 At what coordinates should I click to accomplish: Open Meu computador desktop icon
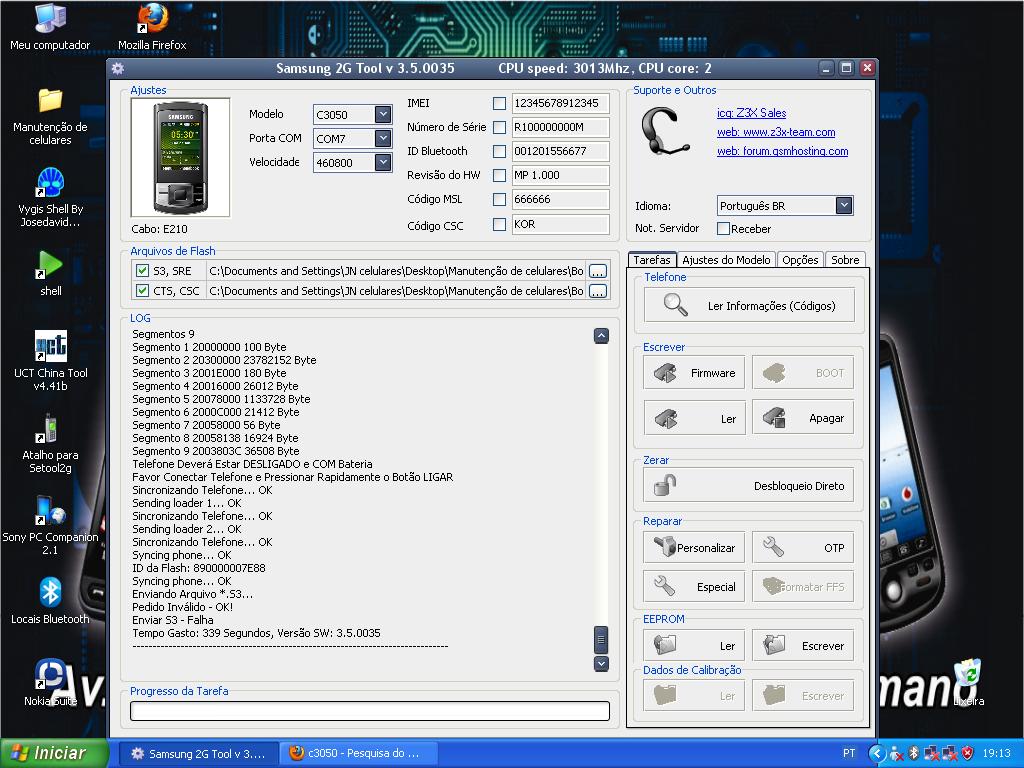(x=50, y=26)
